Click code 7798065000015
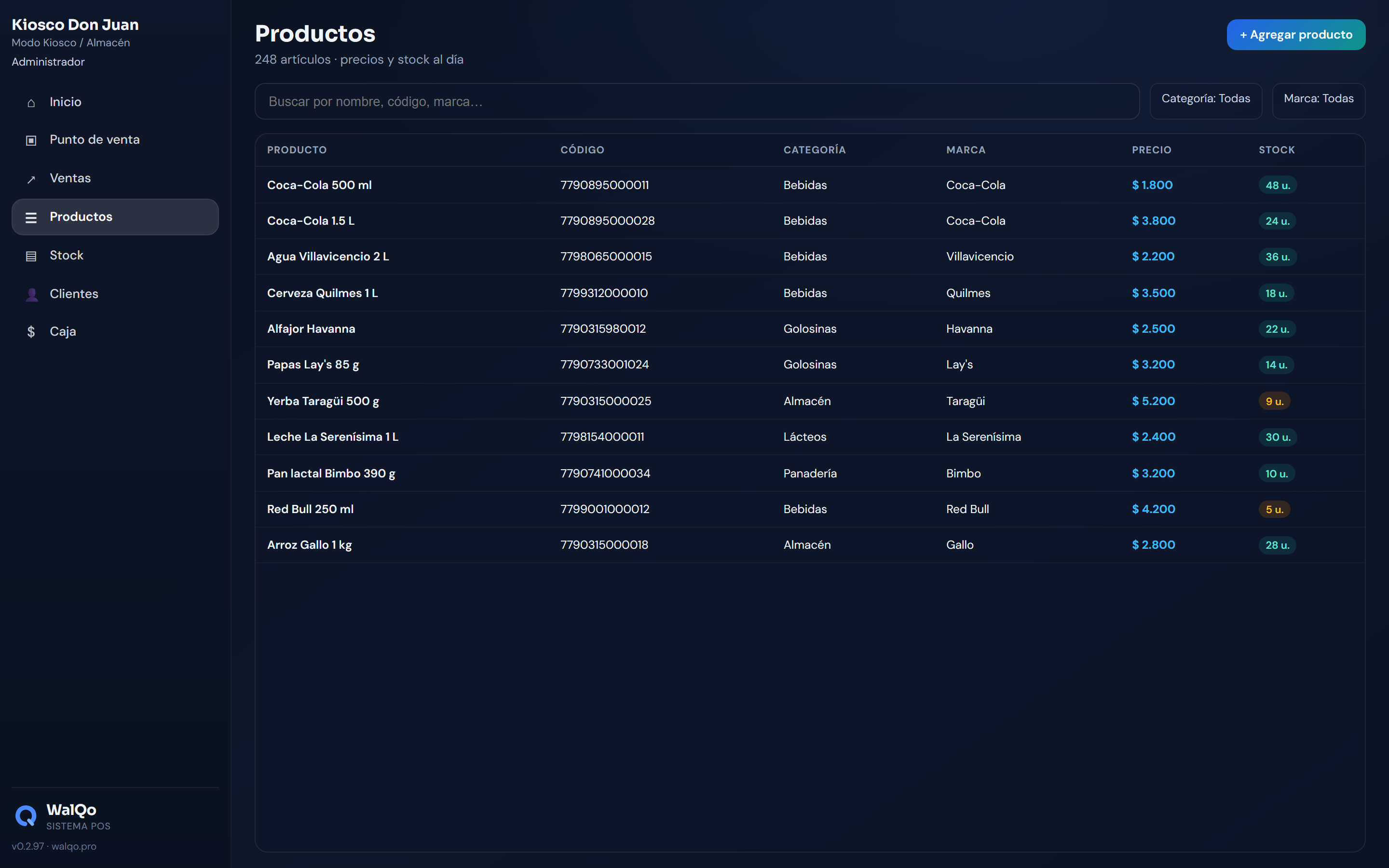The image size is (1389, 868). (606, 256)
